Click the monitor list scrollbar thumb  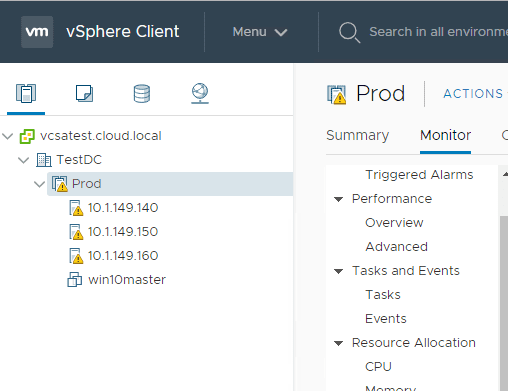click(504, 303)
